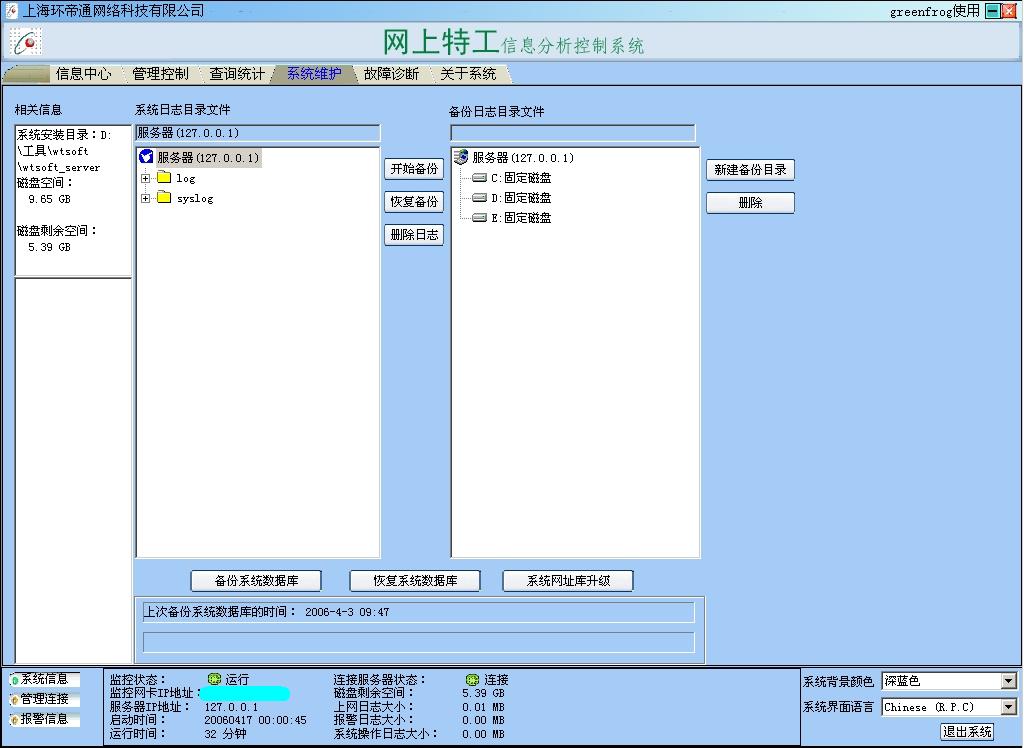Select C:固定磁盘 entry
Viewport: 1024px width, 748px height.
click(x=520, y=178)
